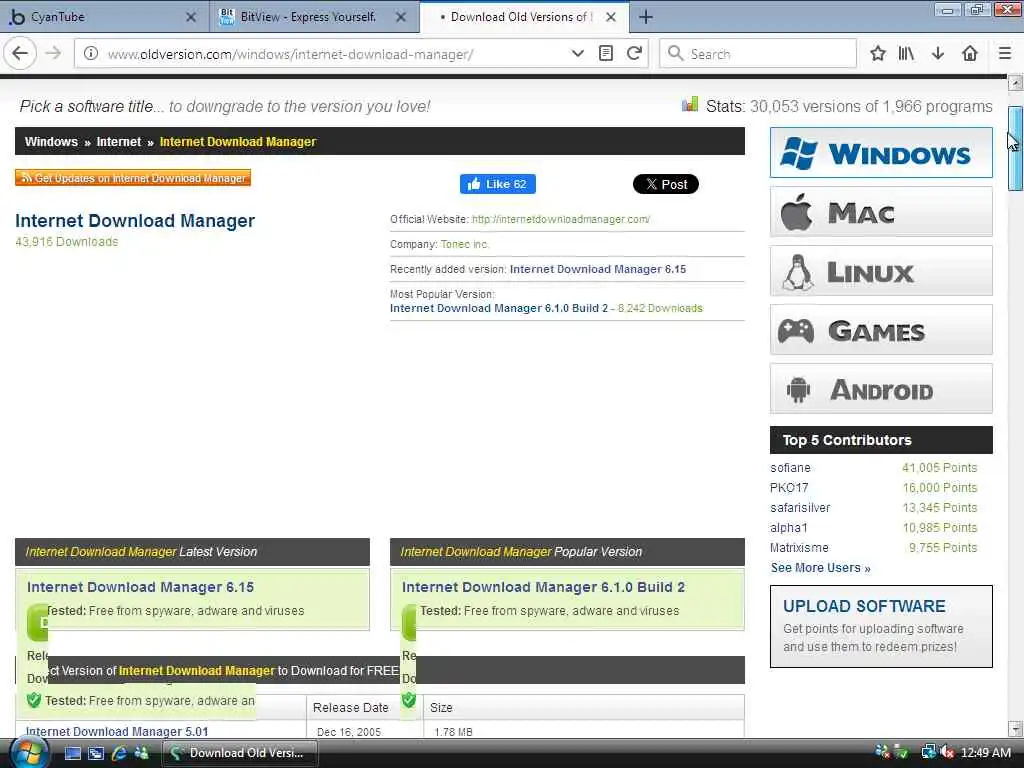Open contributor PKO17 profile

coord(789,488)
